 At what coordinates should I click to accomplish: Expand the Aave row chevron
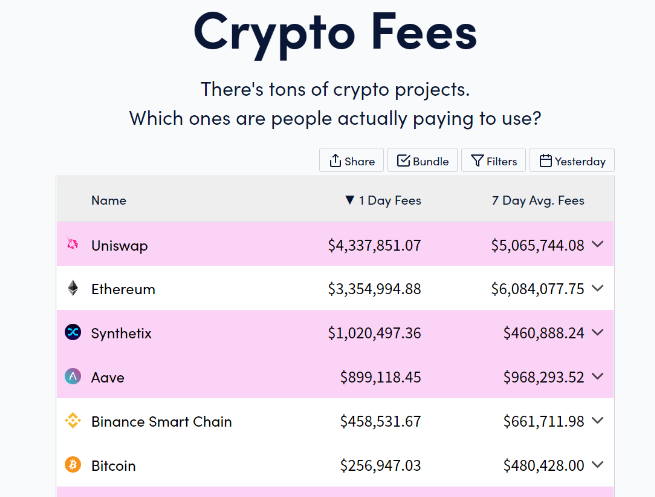tap(598, 377)
